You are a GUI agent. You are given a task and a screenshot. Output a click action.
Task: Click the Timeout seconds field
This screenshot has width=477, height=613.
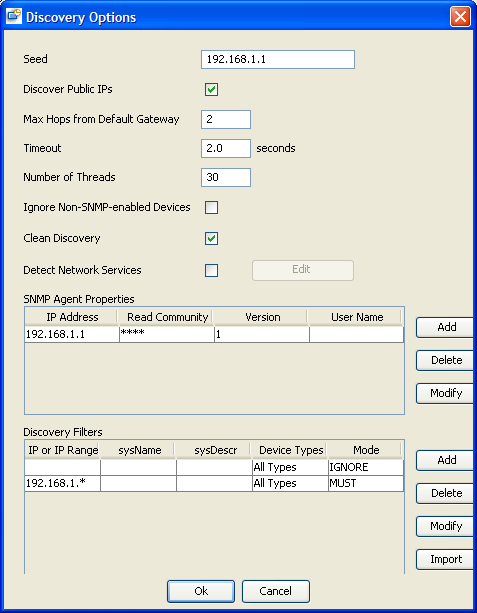coord(226,149)
